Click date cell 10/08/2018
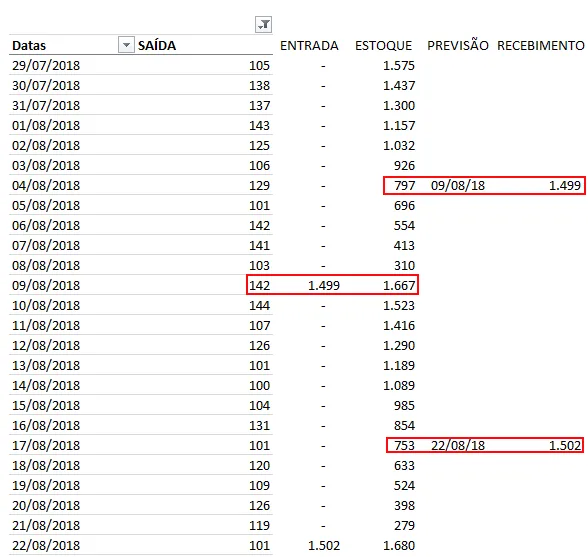The width and height of the screenshot is (588, 557). point(46,305)
